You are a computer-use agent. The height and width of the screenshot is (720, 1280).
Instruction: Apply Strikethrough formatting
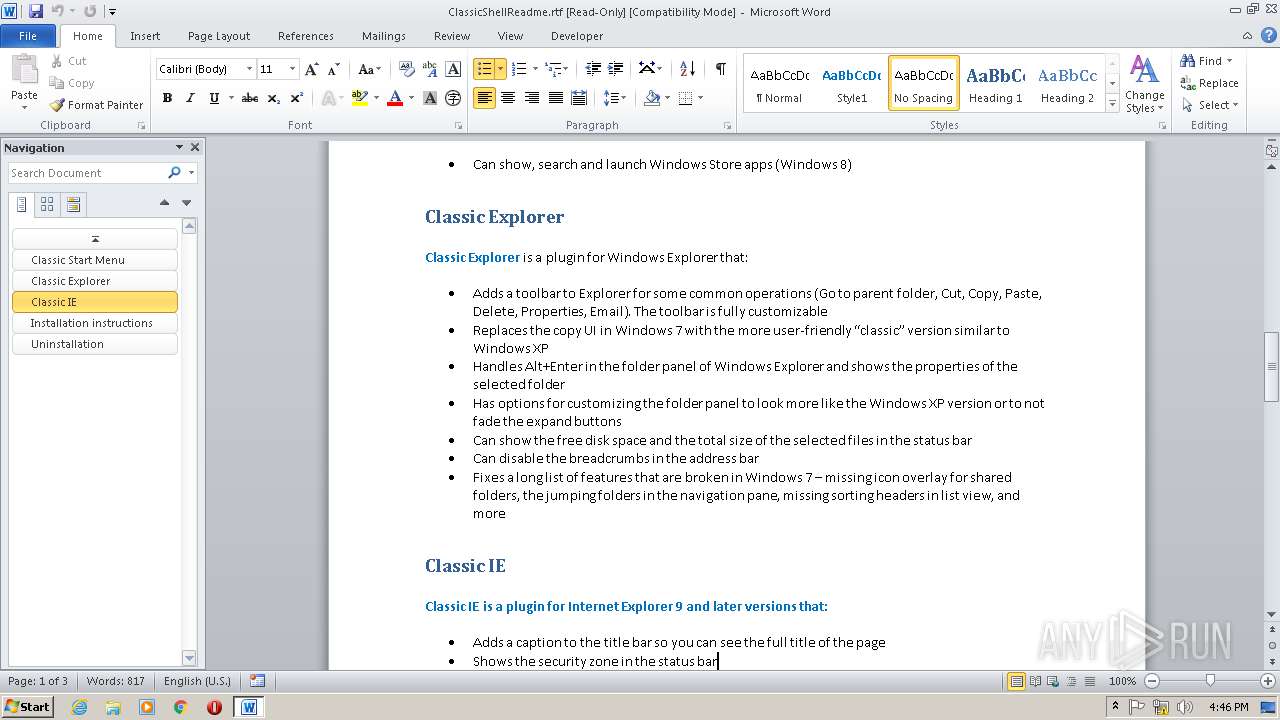(250, 98)
